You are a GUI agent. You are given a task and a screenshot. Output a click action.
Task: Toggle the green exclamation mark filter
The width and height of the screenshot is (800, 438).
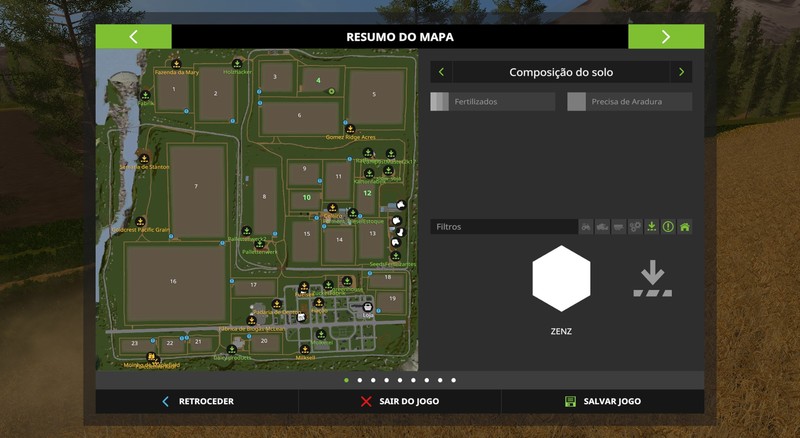[x=668, y=227]
